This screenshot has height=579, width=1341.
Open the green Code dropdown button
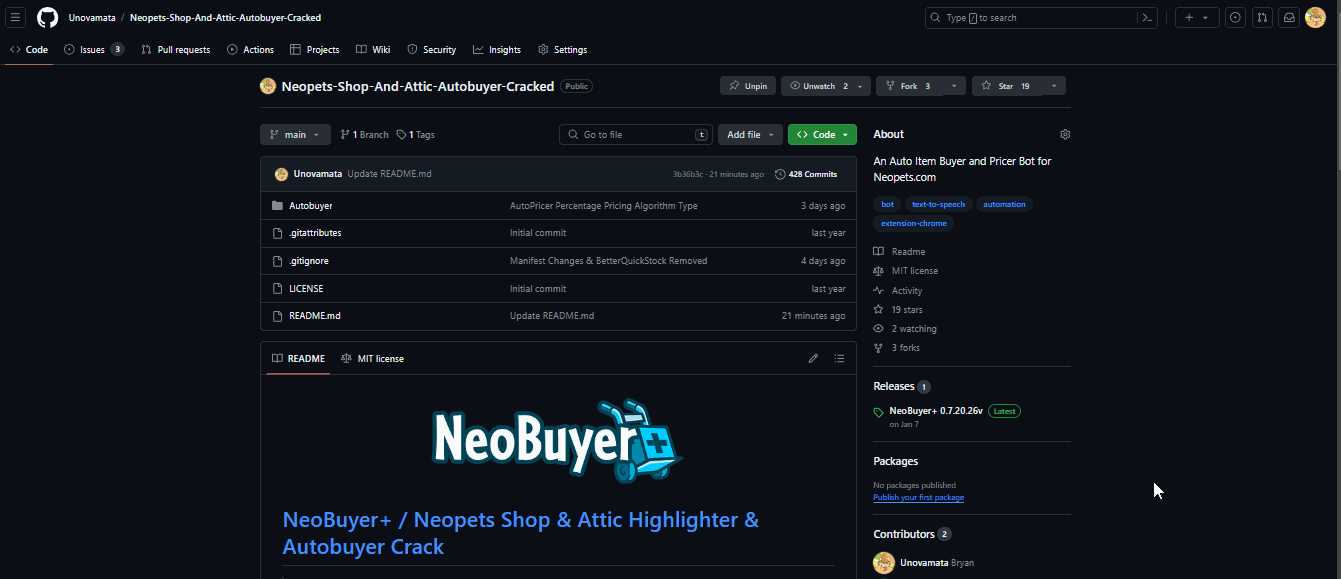point(822,134)
